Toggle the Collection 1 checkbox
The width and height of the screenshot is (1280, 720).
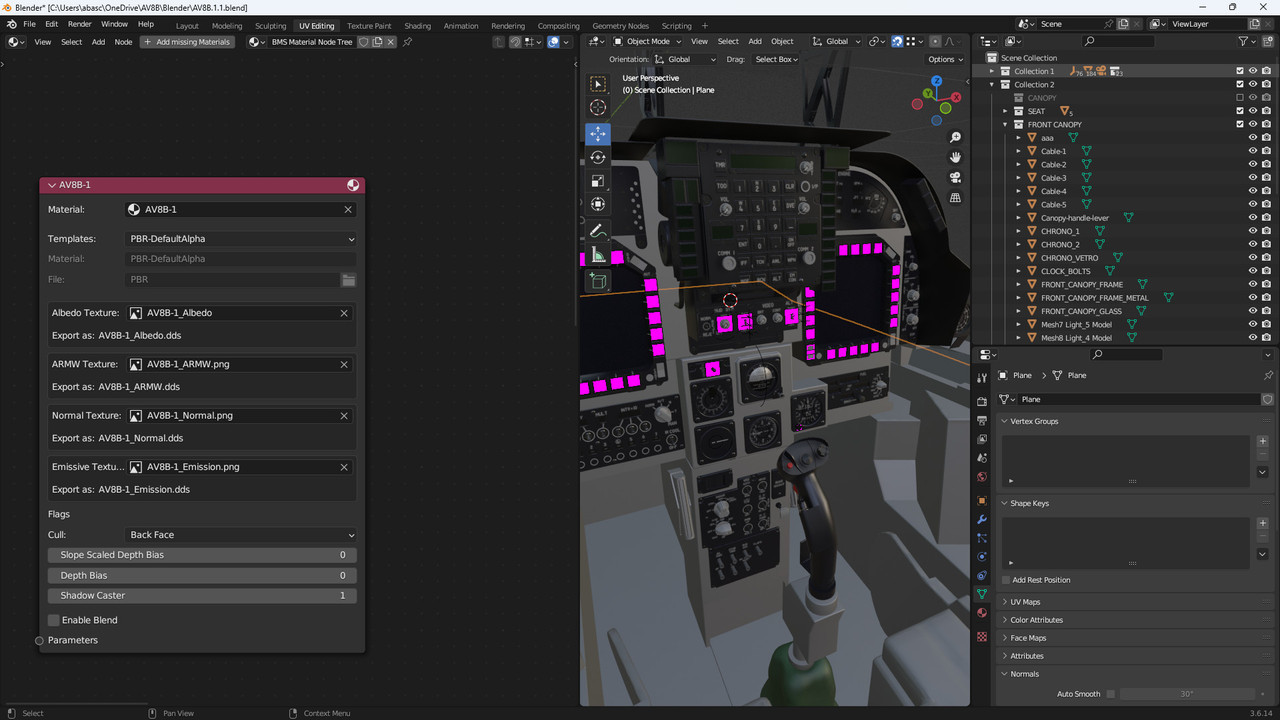[x=1240, y=70]
